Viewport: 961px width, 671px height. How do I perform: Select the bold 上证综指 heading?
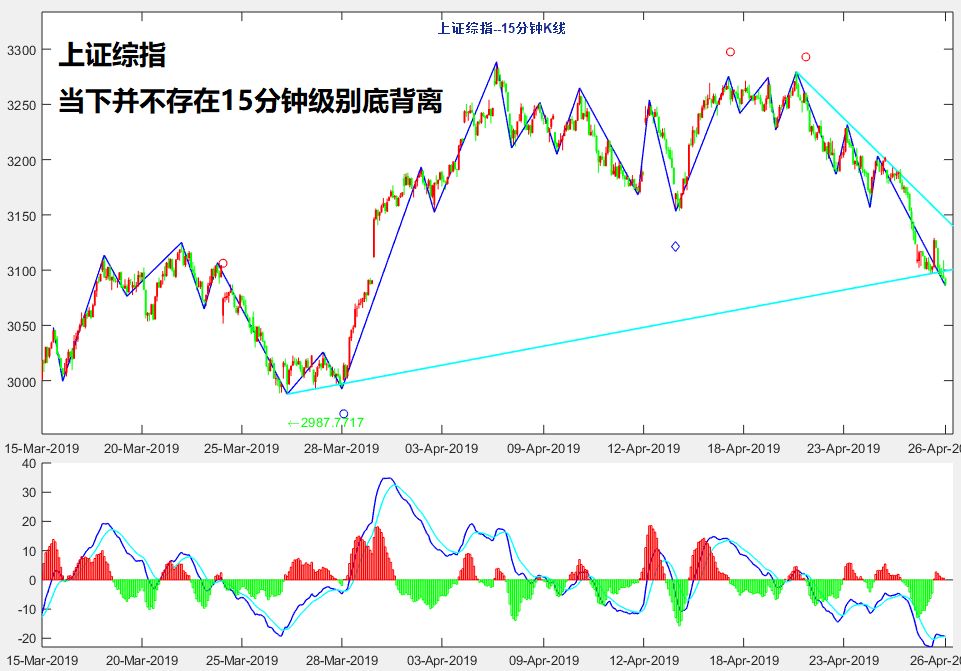(112, 55)
